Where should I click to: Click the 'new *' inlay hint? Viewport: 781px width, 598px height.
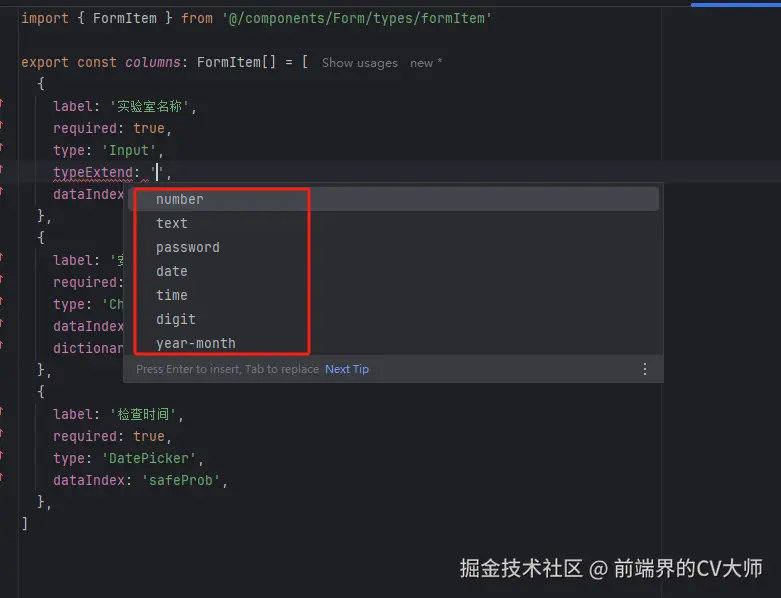(426, 63)
